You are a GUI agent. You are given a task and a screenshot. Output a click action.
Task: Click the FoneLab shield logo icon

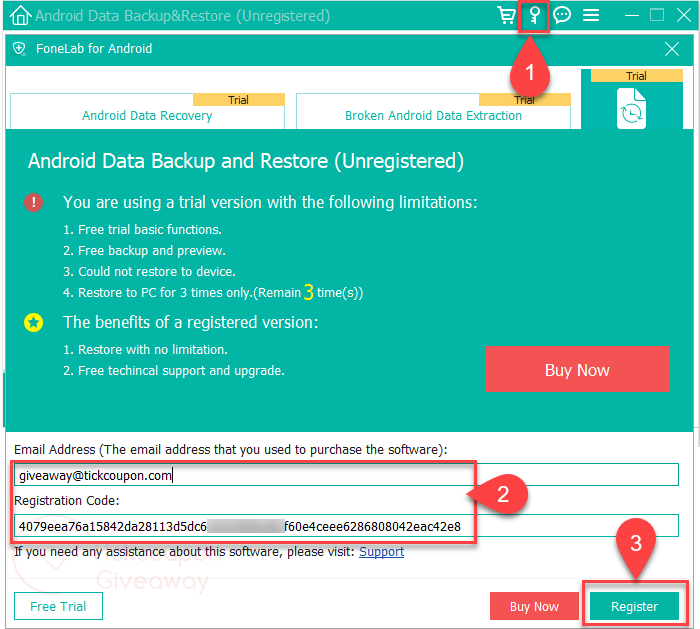pyautogui.click(x=19, y=48)
